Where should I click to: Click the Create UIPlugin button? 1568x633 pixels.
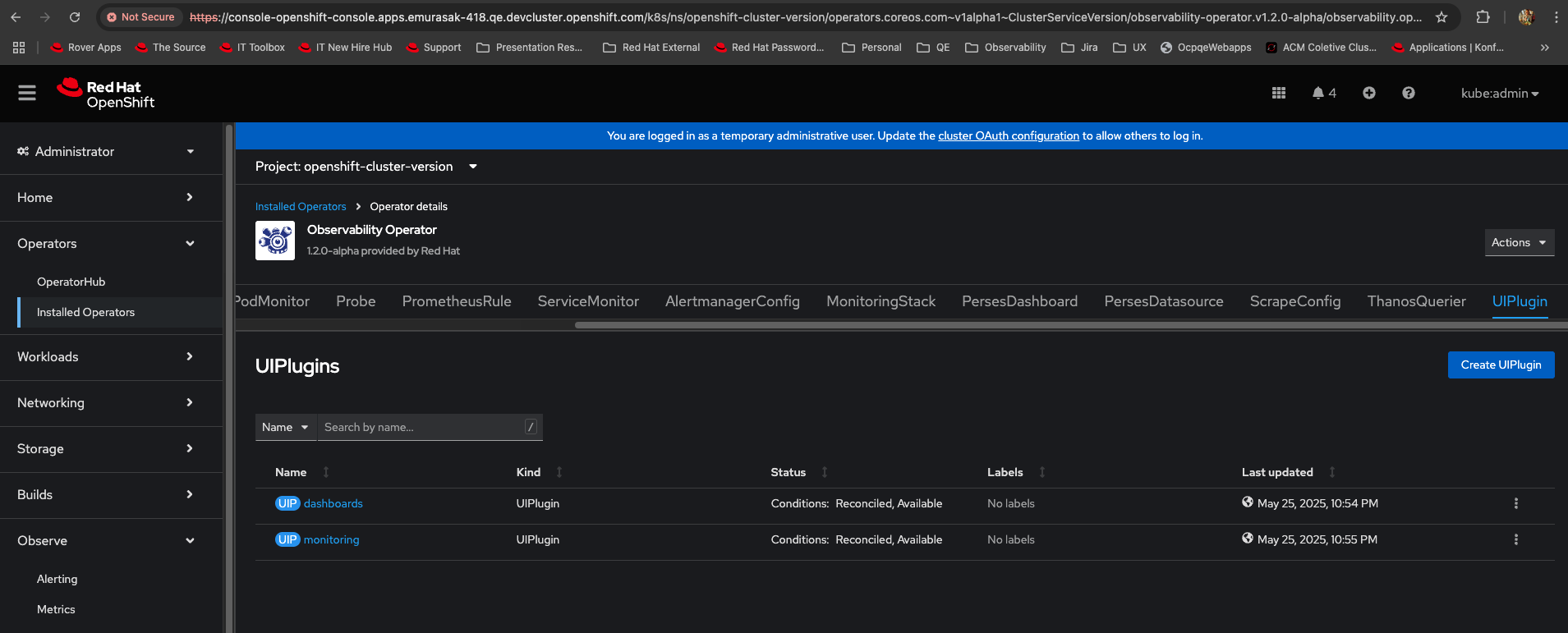(1500, 365)
